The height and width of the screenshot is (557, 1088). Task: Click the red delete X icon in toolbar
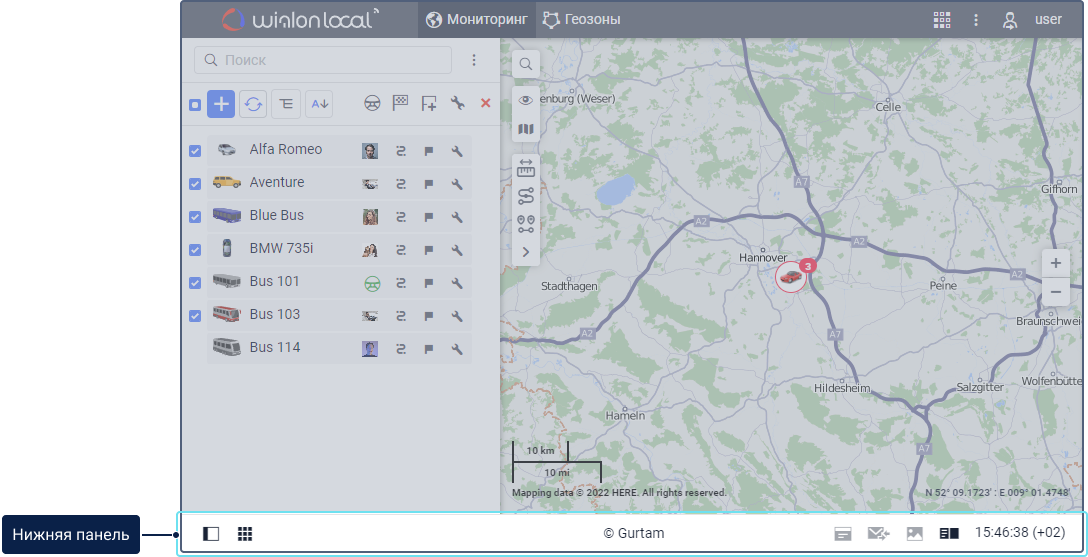(x=486, y=103)
